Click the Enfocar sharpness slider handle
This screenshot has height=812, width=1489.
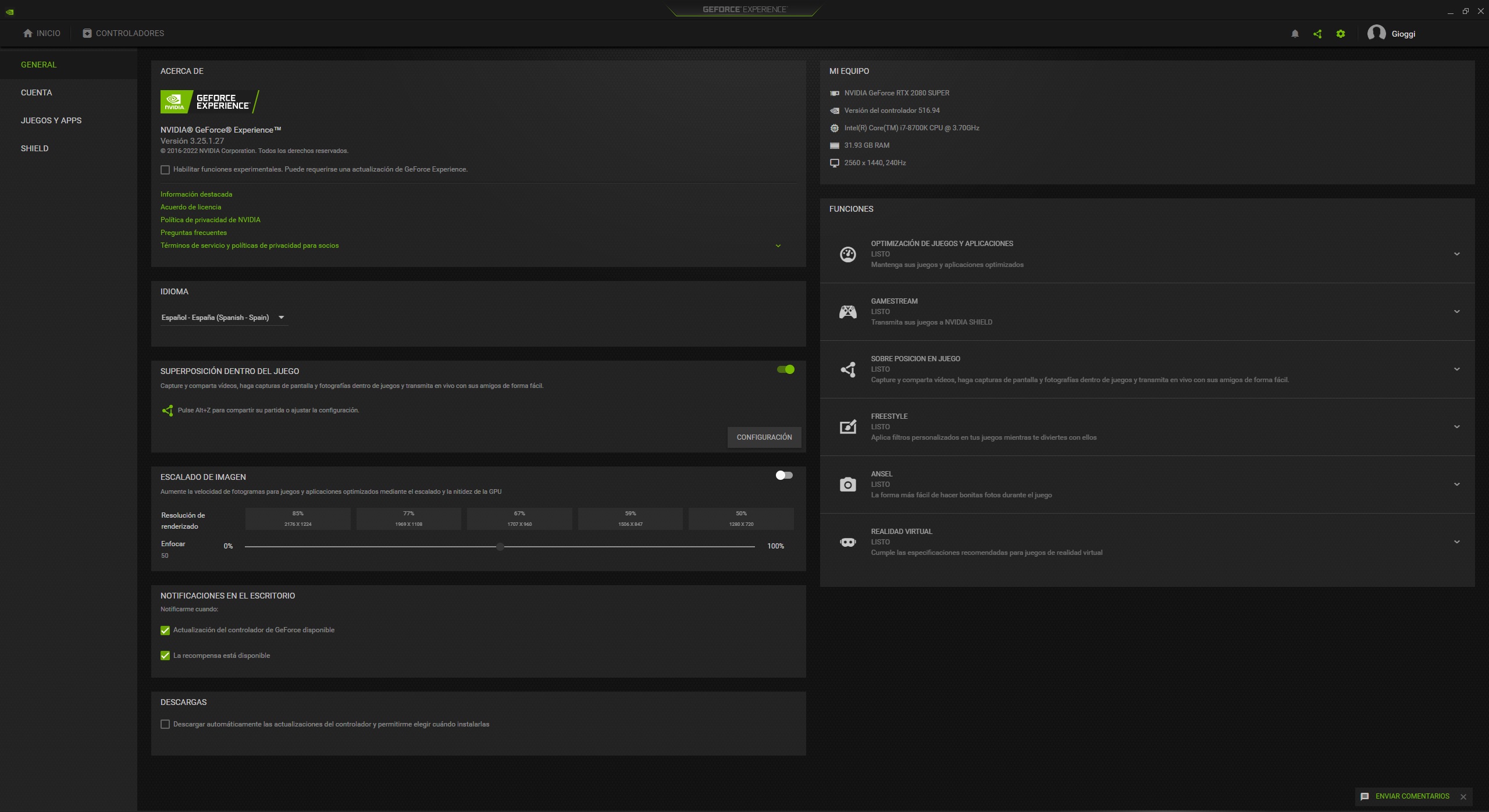(x=500, y=547)
